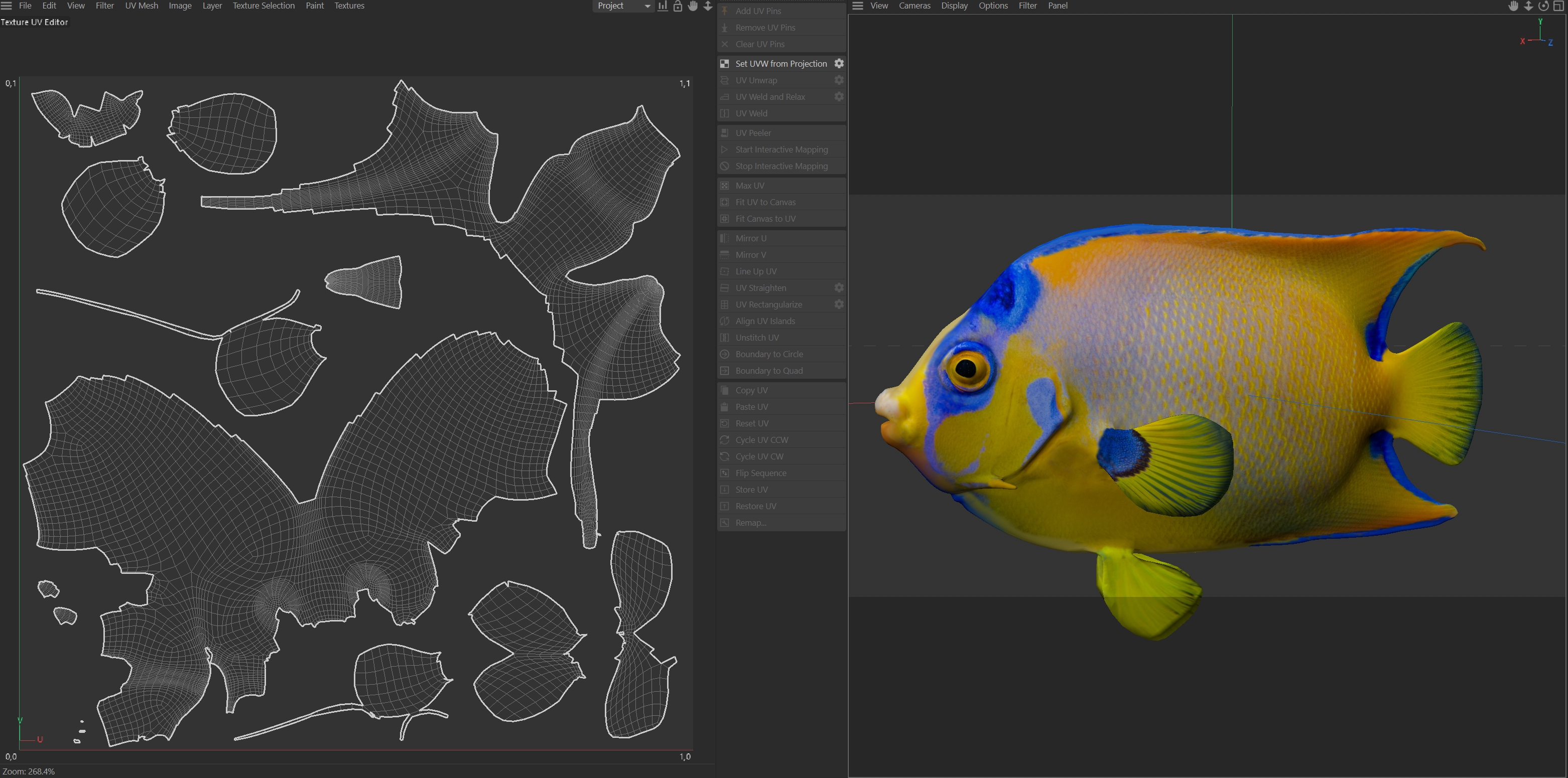Click the pan hand icon in UV editor header
This screenshot has height=778, width=1568.
(693, 6)
